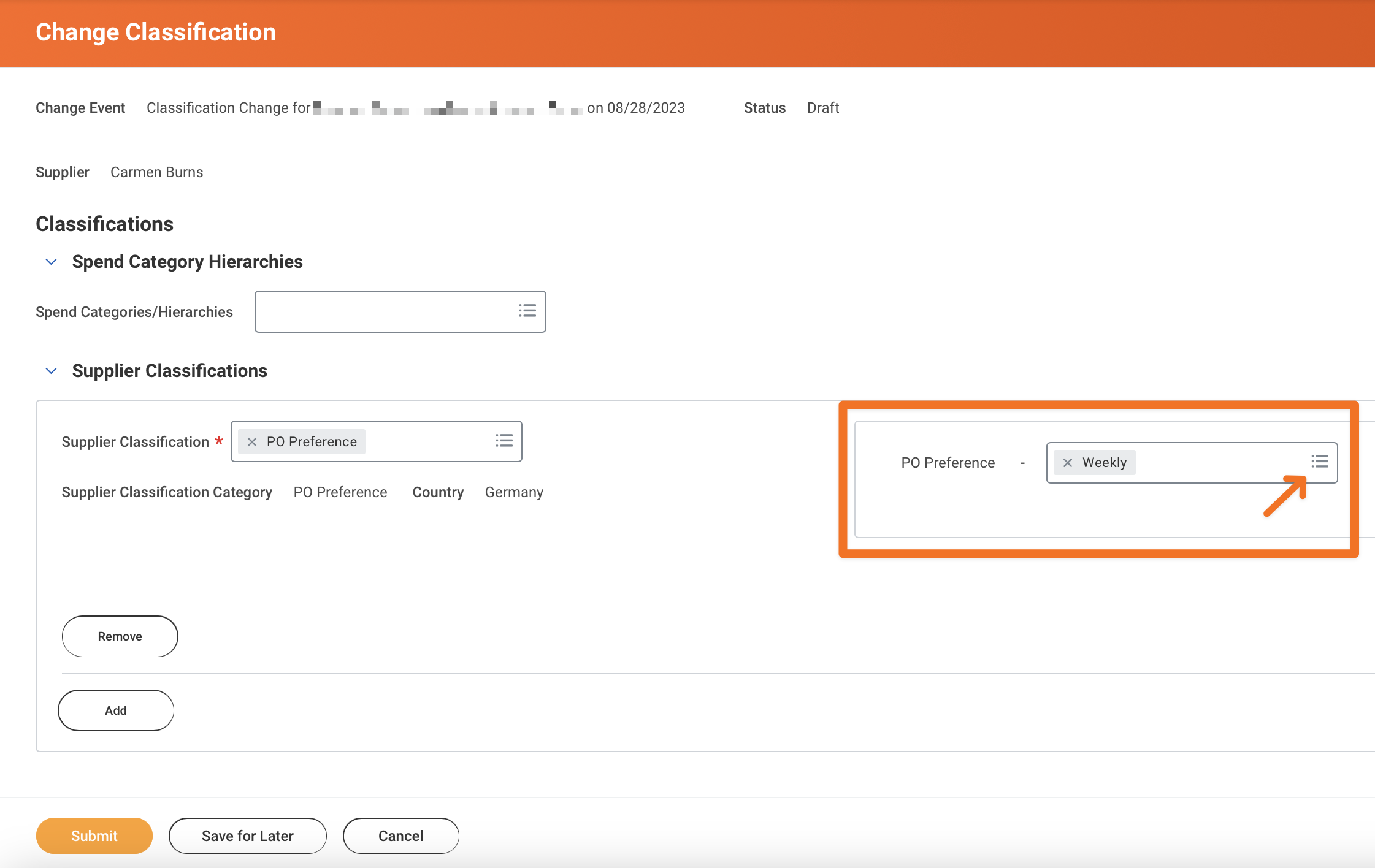Open the Spend Categories/Hierarchies selection list icon
This screenshot has width=1375, height=868.
coord(527,311)
